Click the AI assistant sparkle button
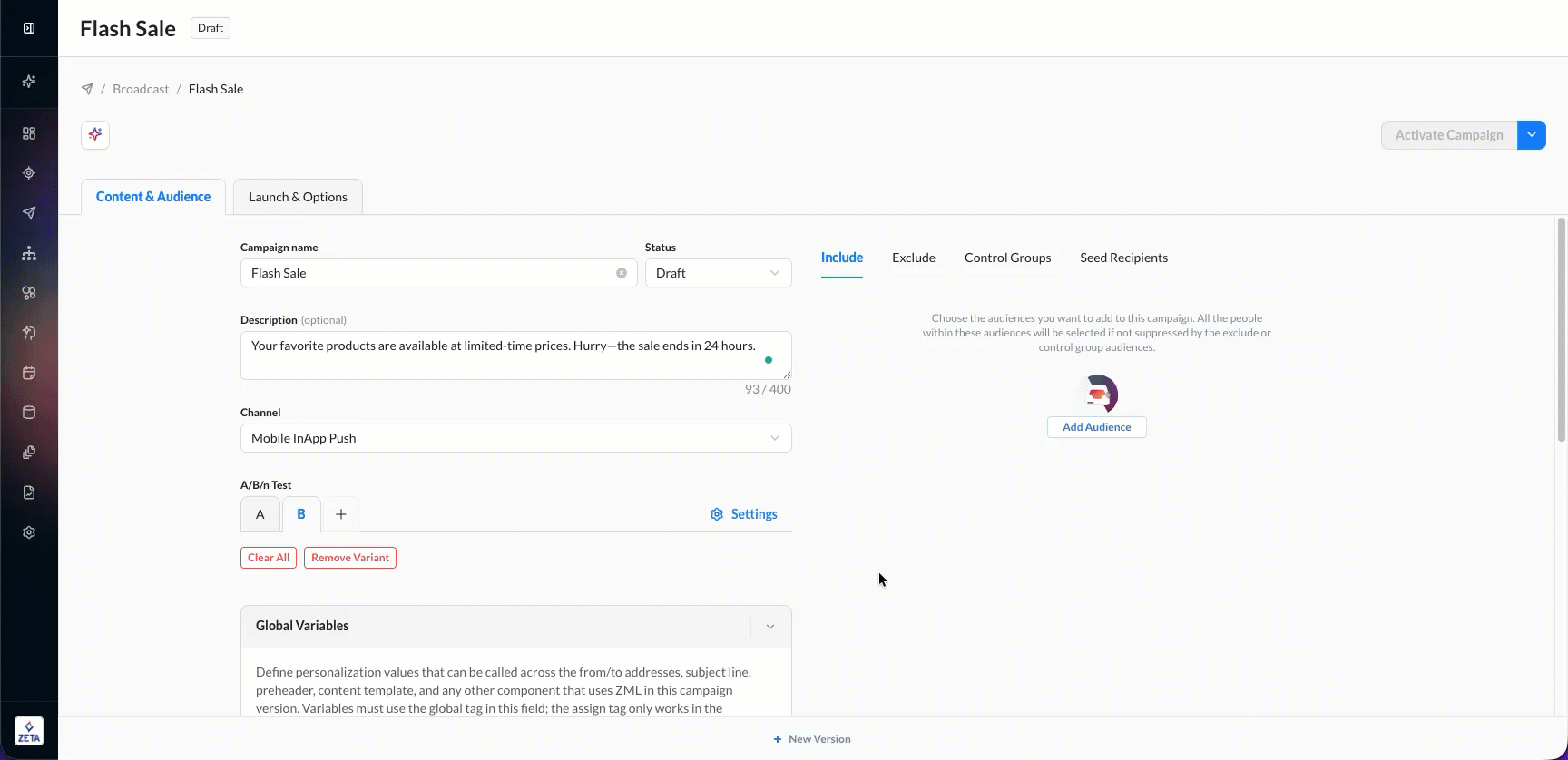 (95, 135)
